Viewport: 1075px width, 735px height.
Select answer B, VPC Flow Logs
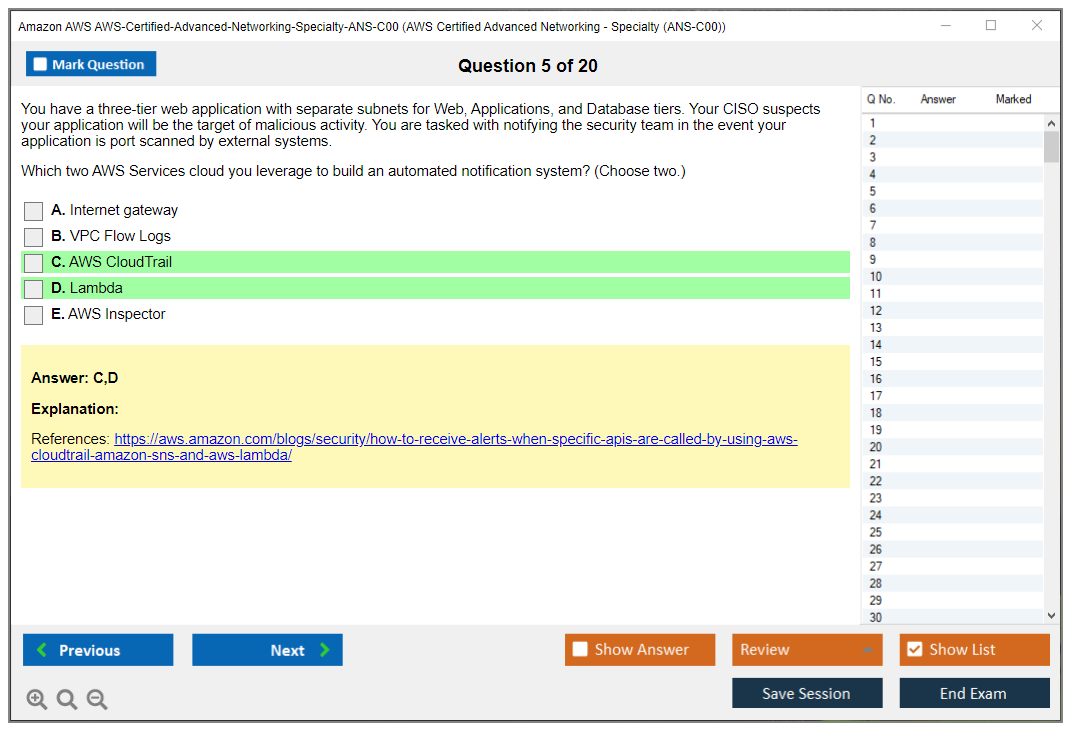pyautogui.click(x=34, y=237)
